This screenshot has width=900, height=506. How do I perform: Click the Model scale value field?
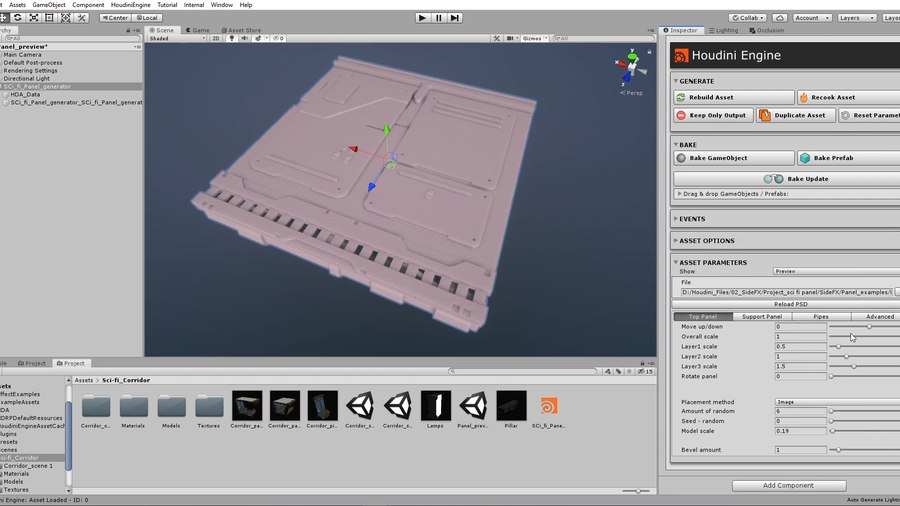tap(800, 431)
